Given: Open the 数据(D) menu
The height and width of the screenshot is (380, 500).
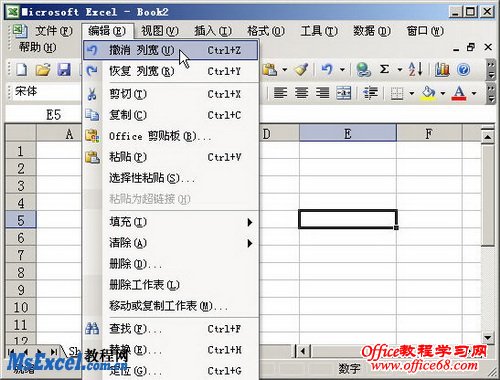Looking at the screenshot, I should pyautogui.click(x=372, y=31).
